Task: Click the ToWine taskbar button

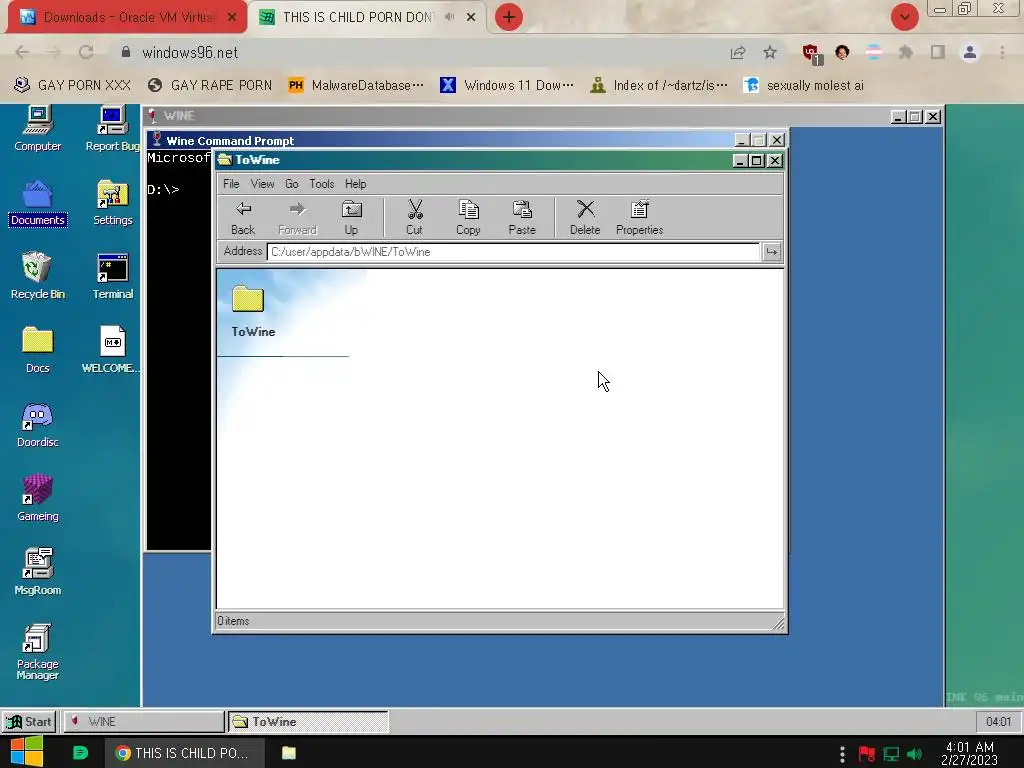Action: [x=308, y=722]
